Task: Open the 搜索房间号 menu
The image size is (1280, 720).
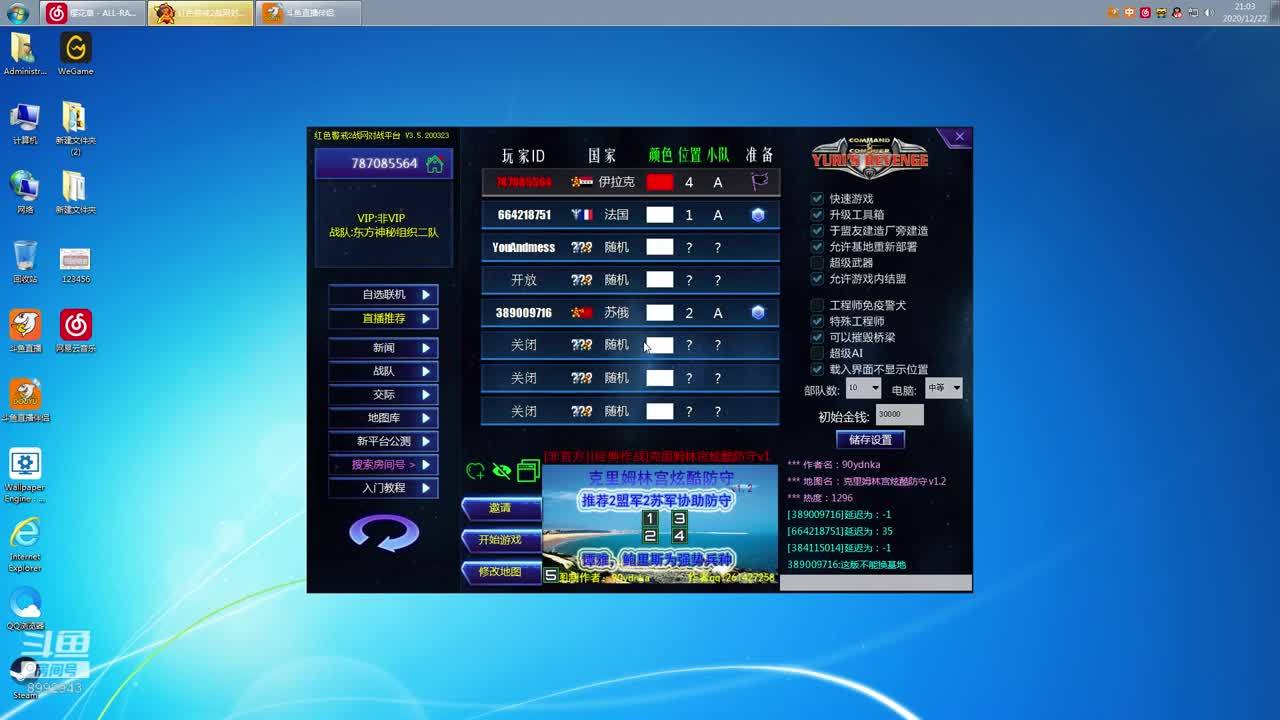Action: click(383, 465)
